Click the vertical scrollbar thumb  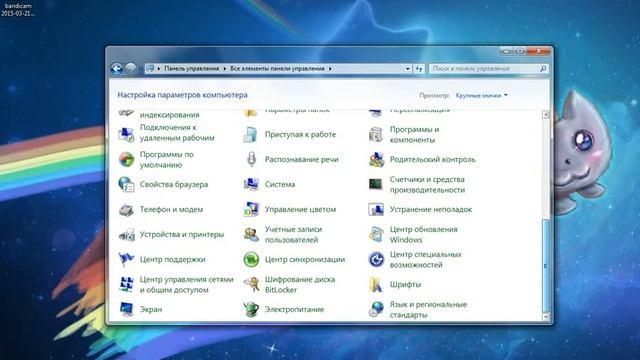[x=546, y=265]
